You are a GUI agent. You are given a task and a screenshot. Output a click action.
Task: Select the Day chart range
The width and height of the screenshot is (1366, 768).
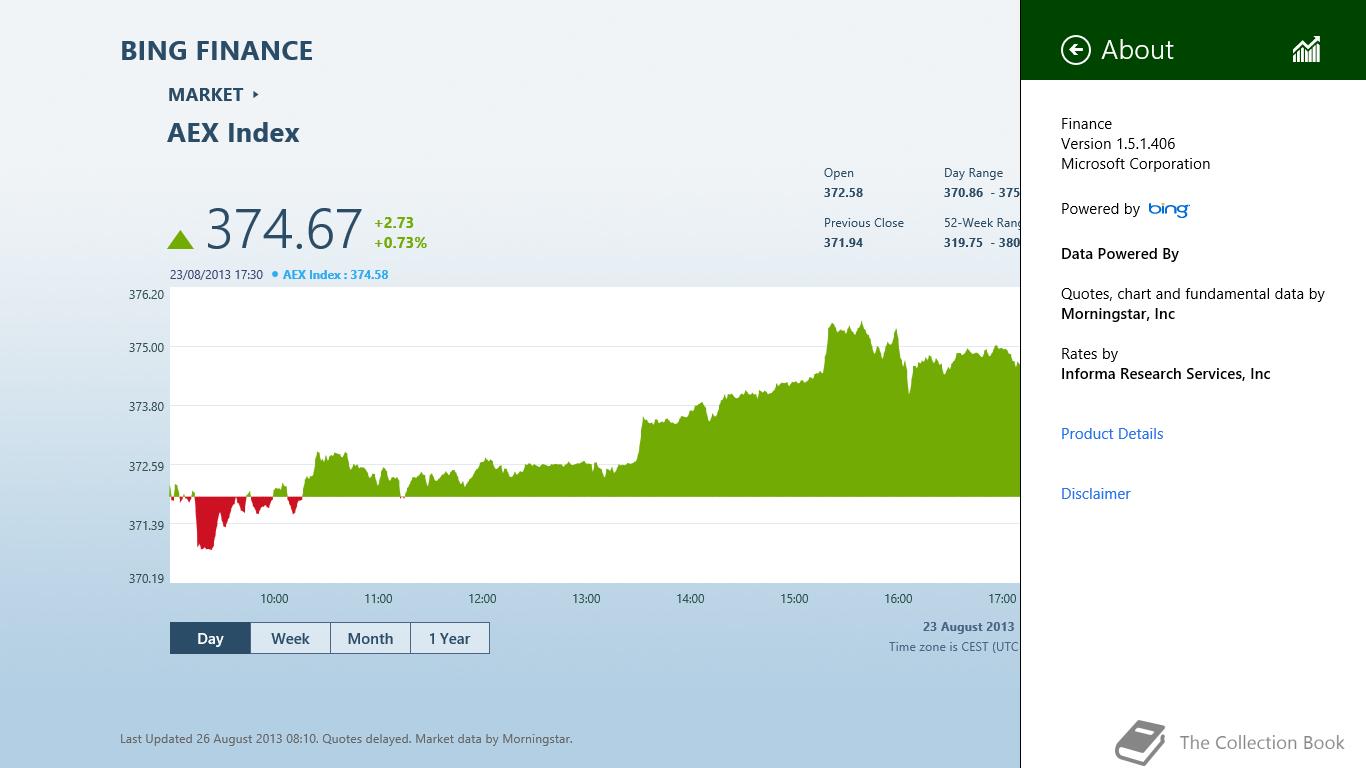click(210, 638)
